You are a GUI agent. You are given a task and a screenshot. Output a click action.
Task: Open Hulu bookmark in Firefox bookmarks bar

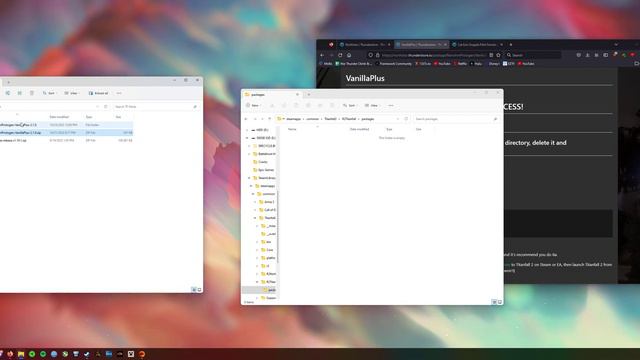pos(476,64)
